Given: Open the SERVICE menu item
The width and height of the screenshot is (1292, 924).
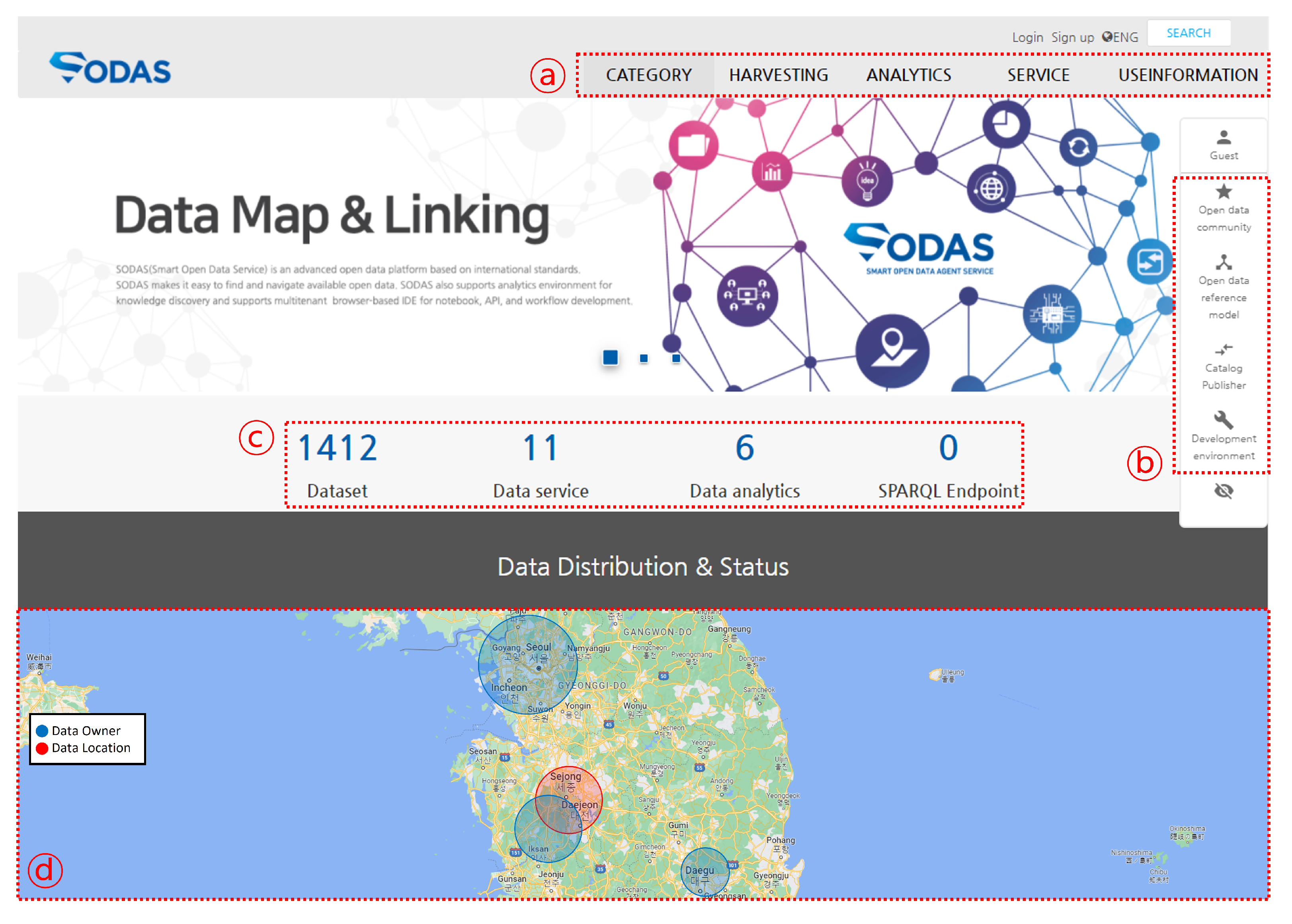Looking at the screenshot, I should 1038,75.
